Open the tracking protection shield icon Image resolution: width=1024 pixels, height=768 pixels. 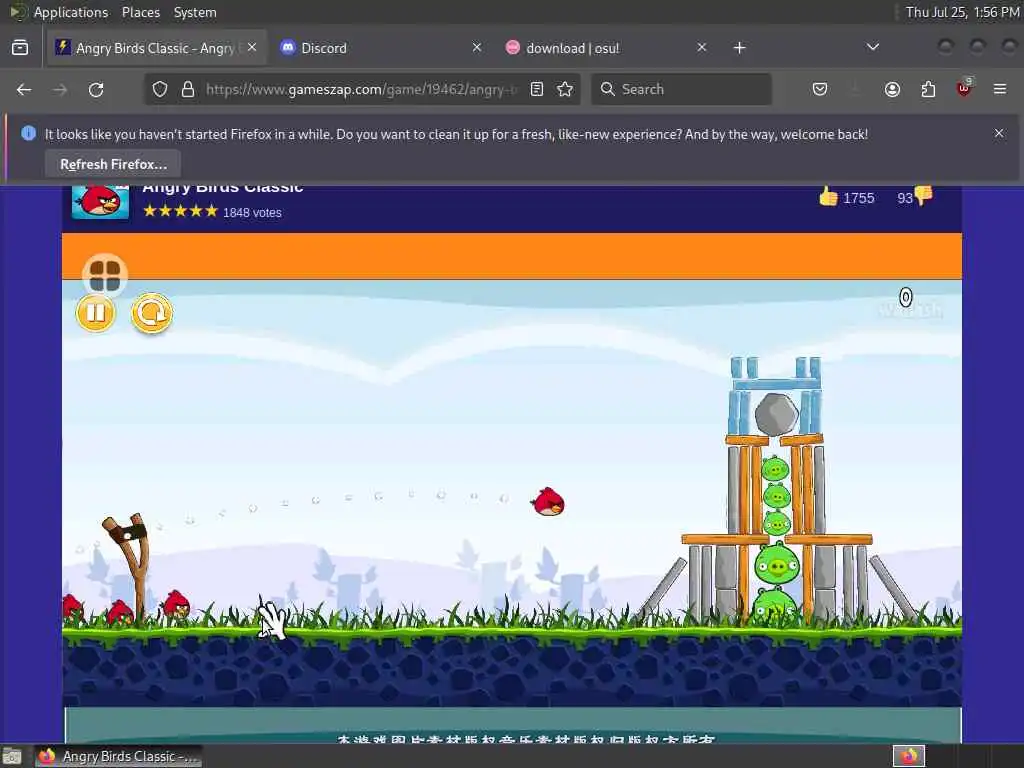[159, 89]
